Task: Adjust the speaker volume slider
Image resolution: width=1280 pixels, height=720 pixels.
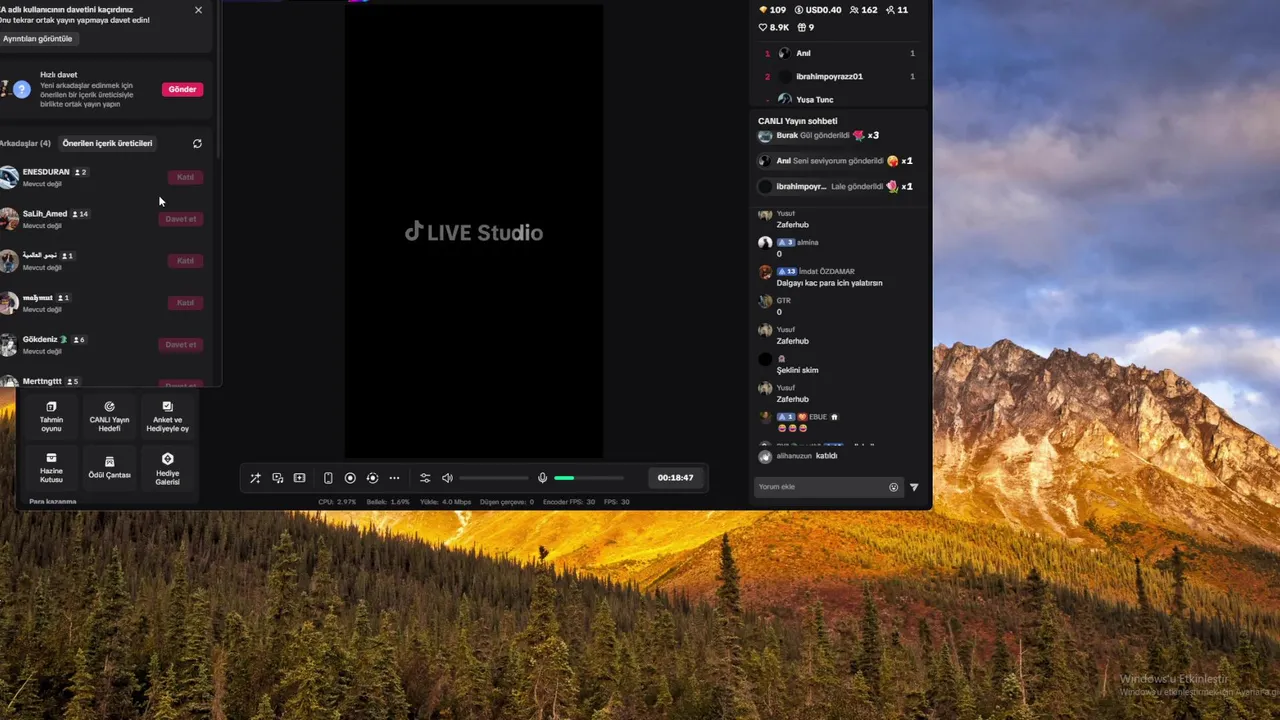Action: pyautogui.click(x=494, y=478)
